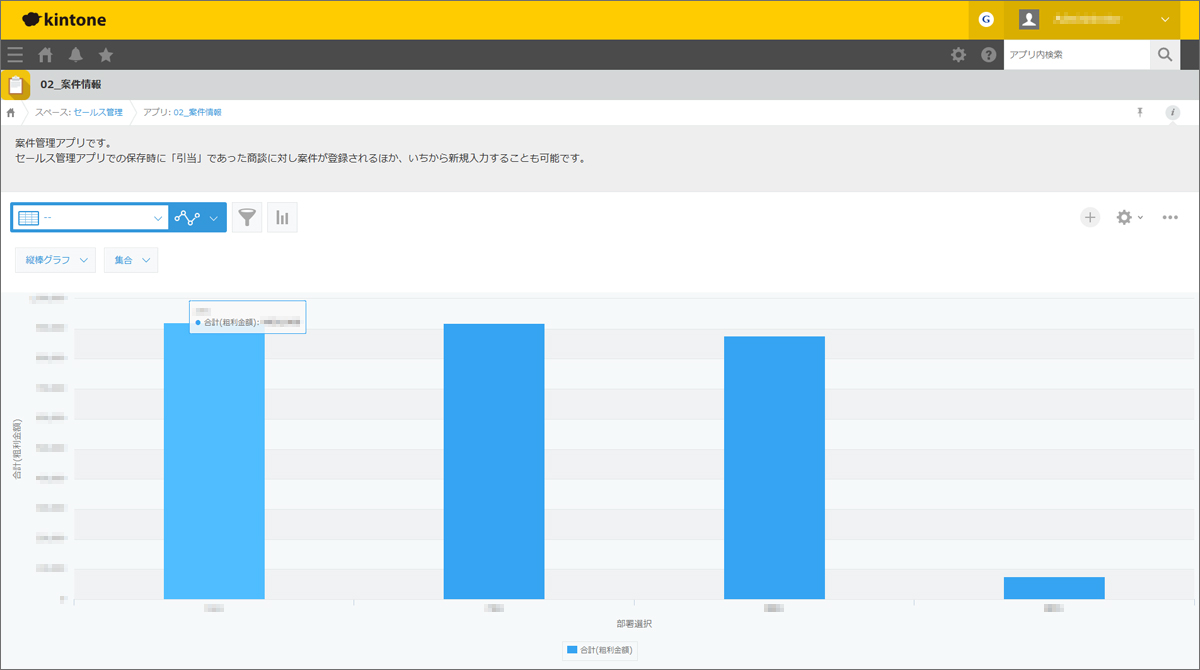Click the short fourth bar in the chart
This screenshot has width=1200, height=670.
(1054, 588)
